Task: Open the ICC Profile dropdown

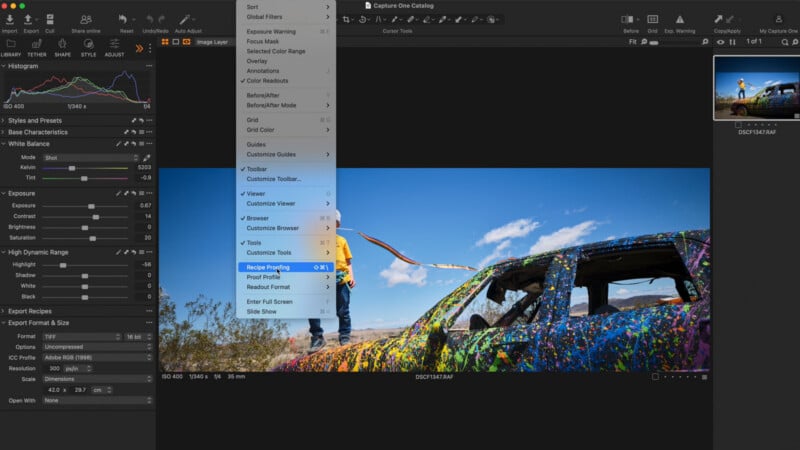Action: point(97,358)
